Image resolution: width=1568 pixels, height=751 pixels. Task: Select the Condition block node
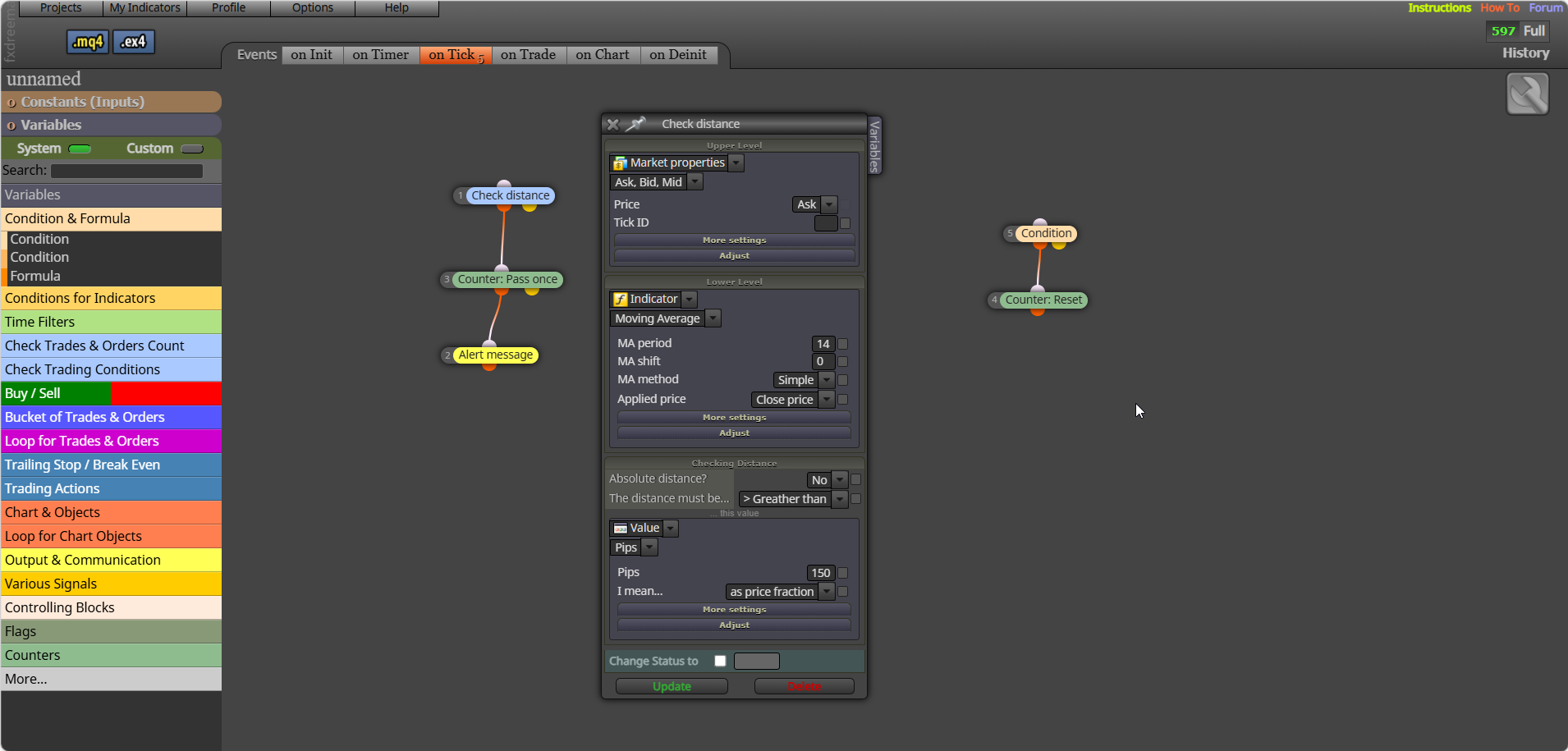coord(1046,233)
